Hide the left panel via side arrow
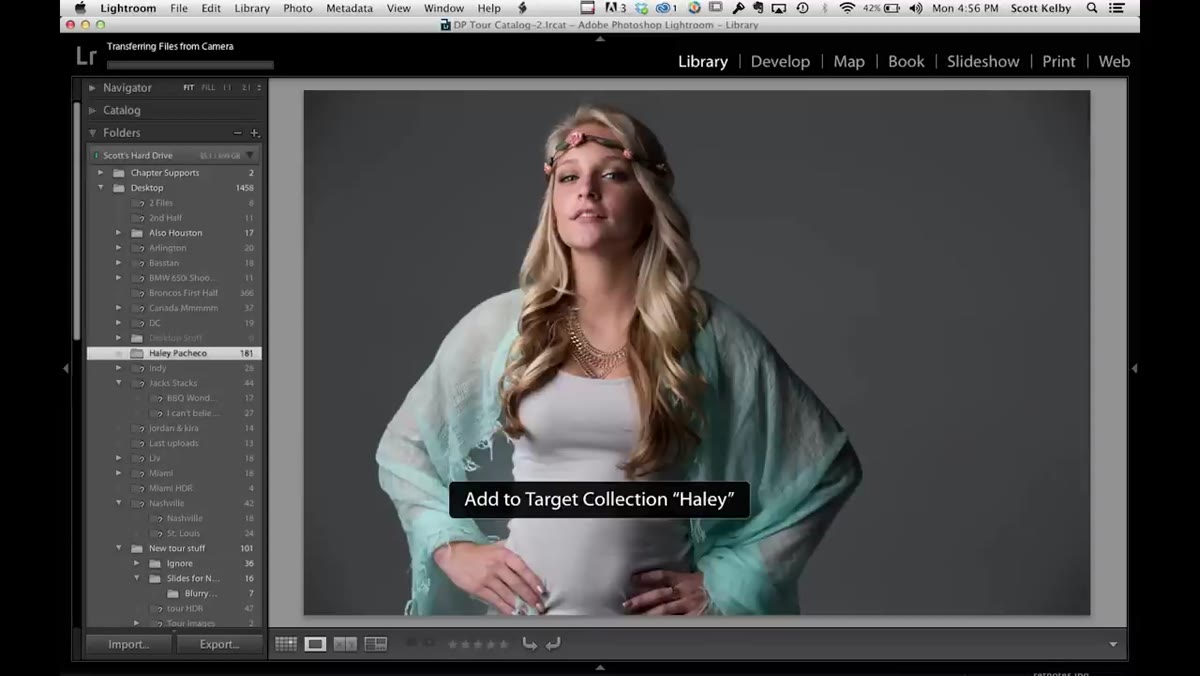This screenshot has height=676, width=1200. [66, 369]
